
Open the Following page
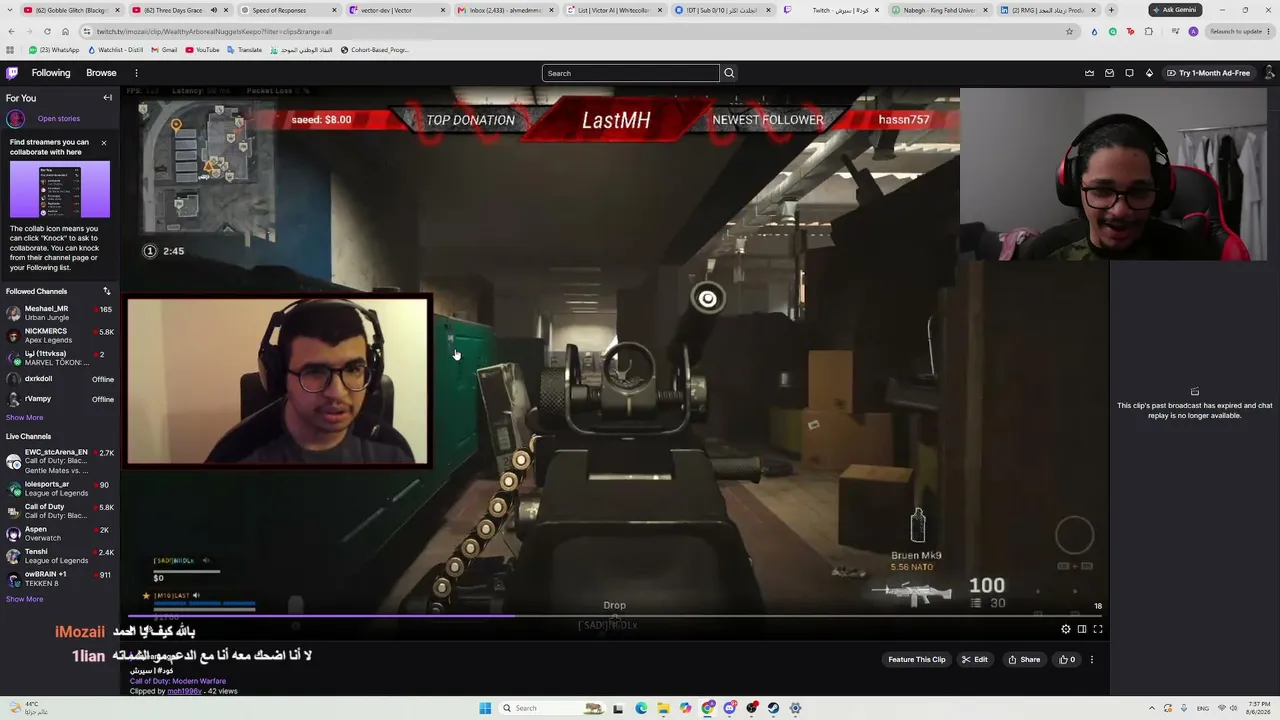click(51, 73)
